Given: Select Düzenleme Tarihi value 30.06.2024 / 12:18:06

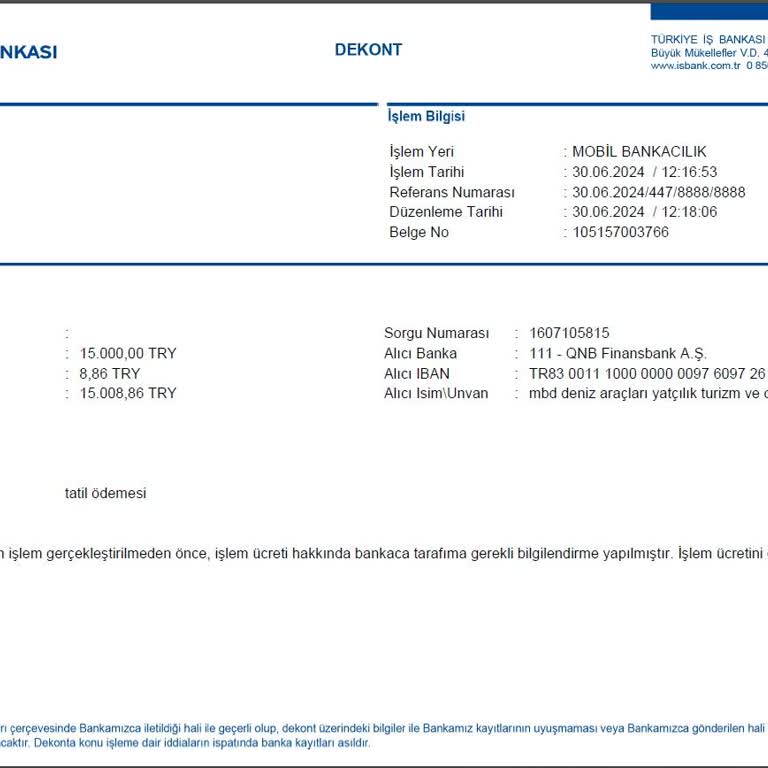Looking at the screenshot, I should [645, 212].
